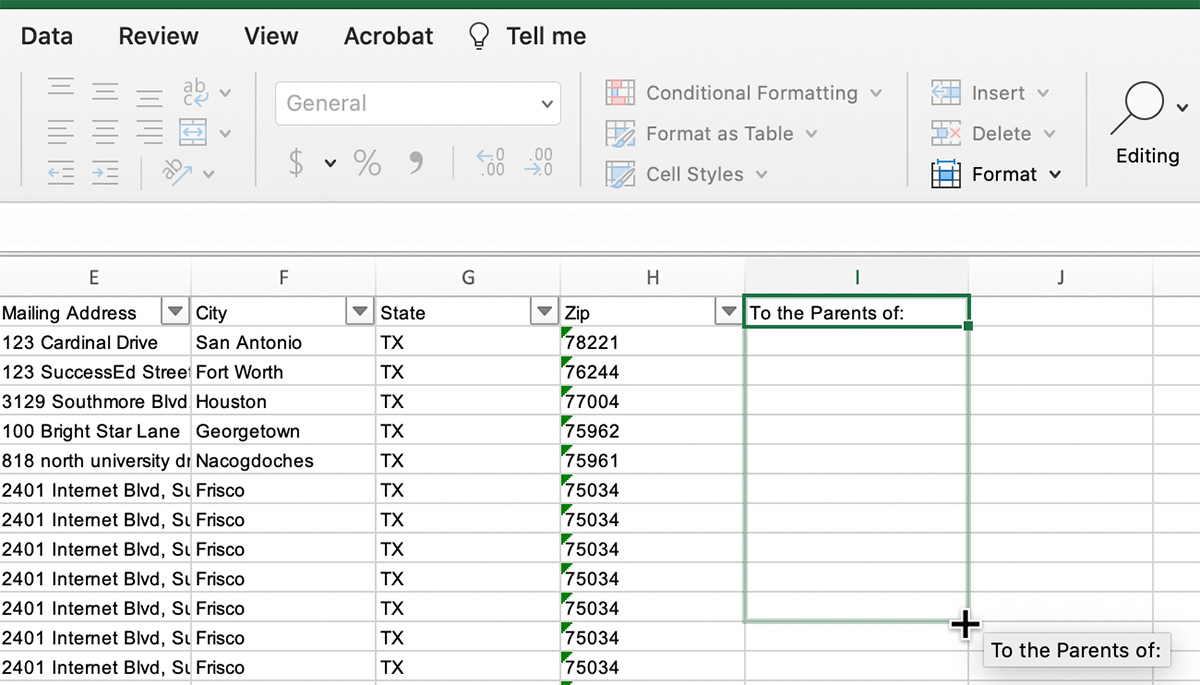
Task: Switch to the Data ribbon tab
Action: click(x=46, y=36)
